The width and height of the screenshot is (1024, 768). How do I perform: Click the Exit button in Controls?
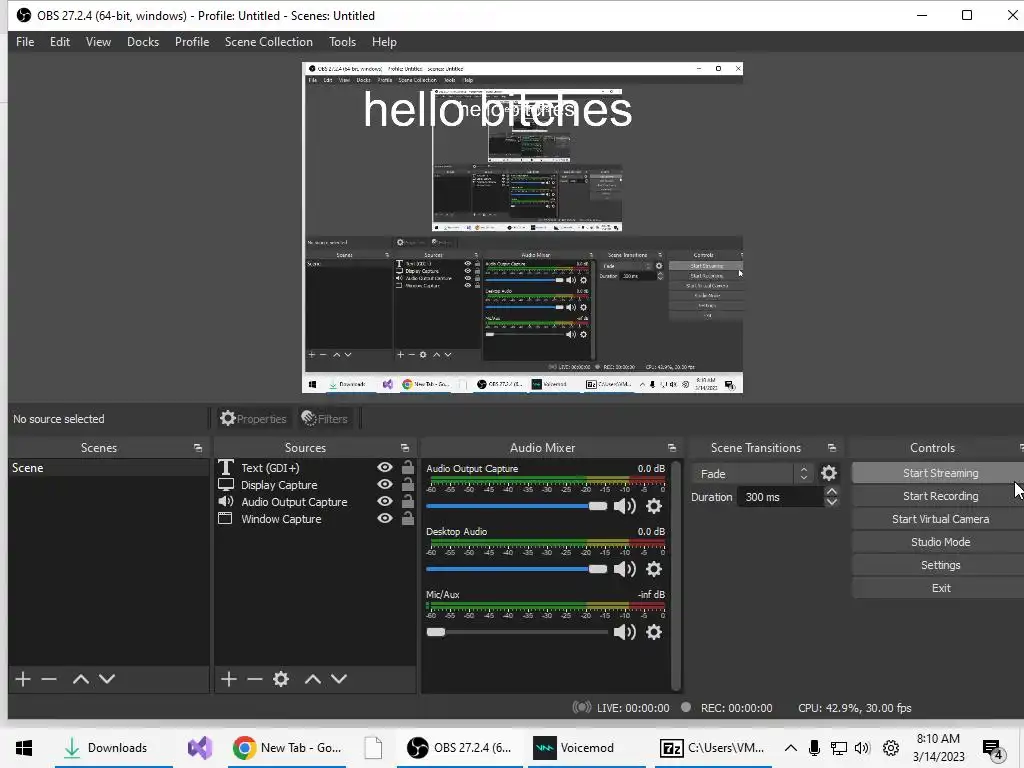point(939,588)
